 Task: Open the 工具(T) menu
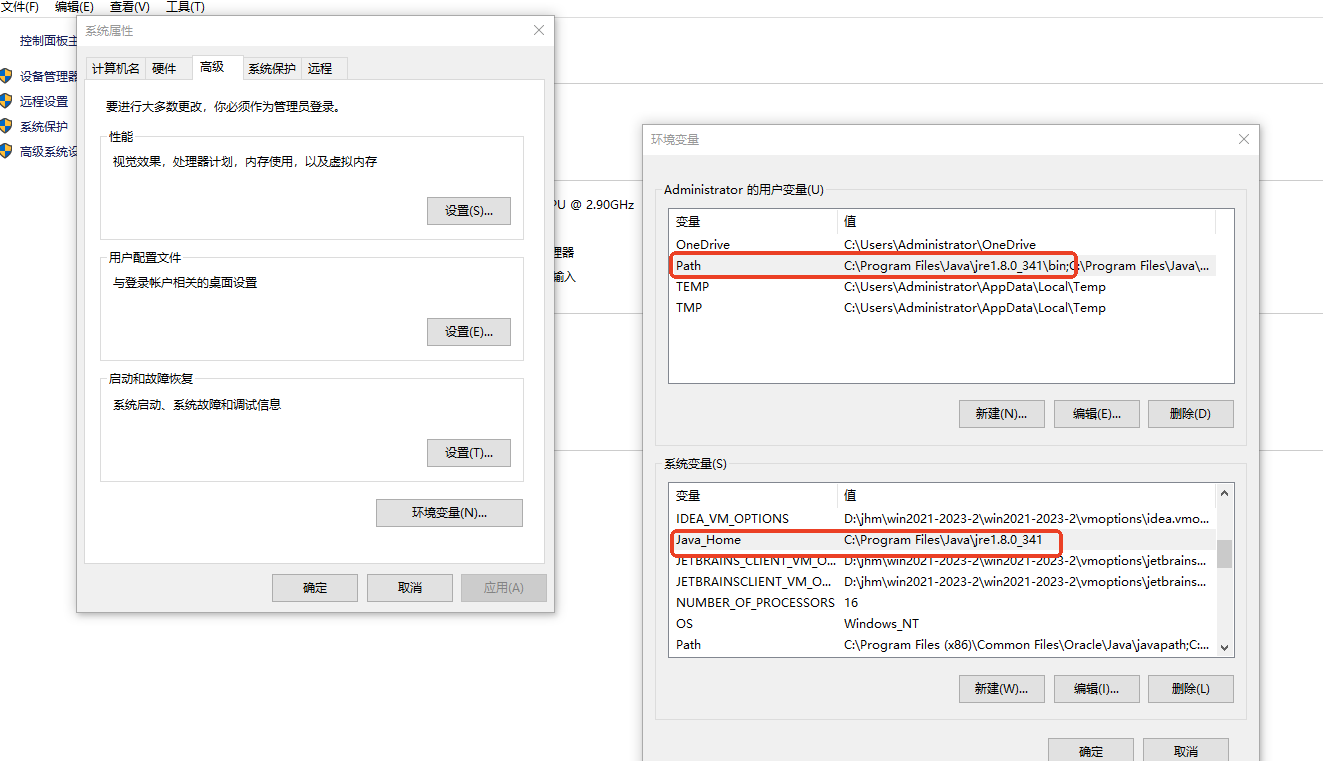pyautogui.click(x=184, y=7)
